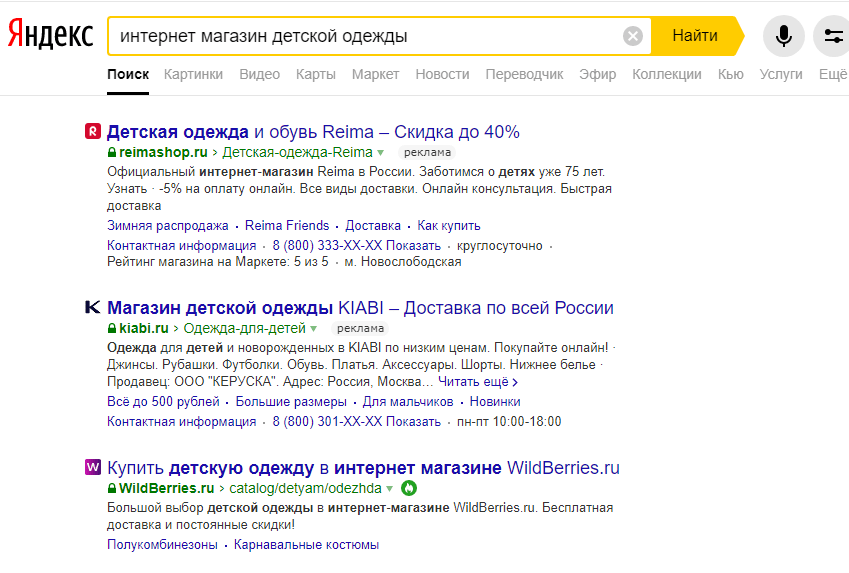The width and height of the screenshot is (849, 573).
Task: Clear the search query with the X icon
Action: (632, 36)
